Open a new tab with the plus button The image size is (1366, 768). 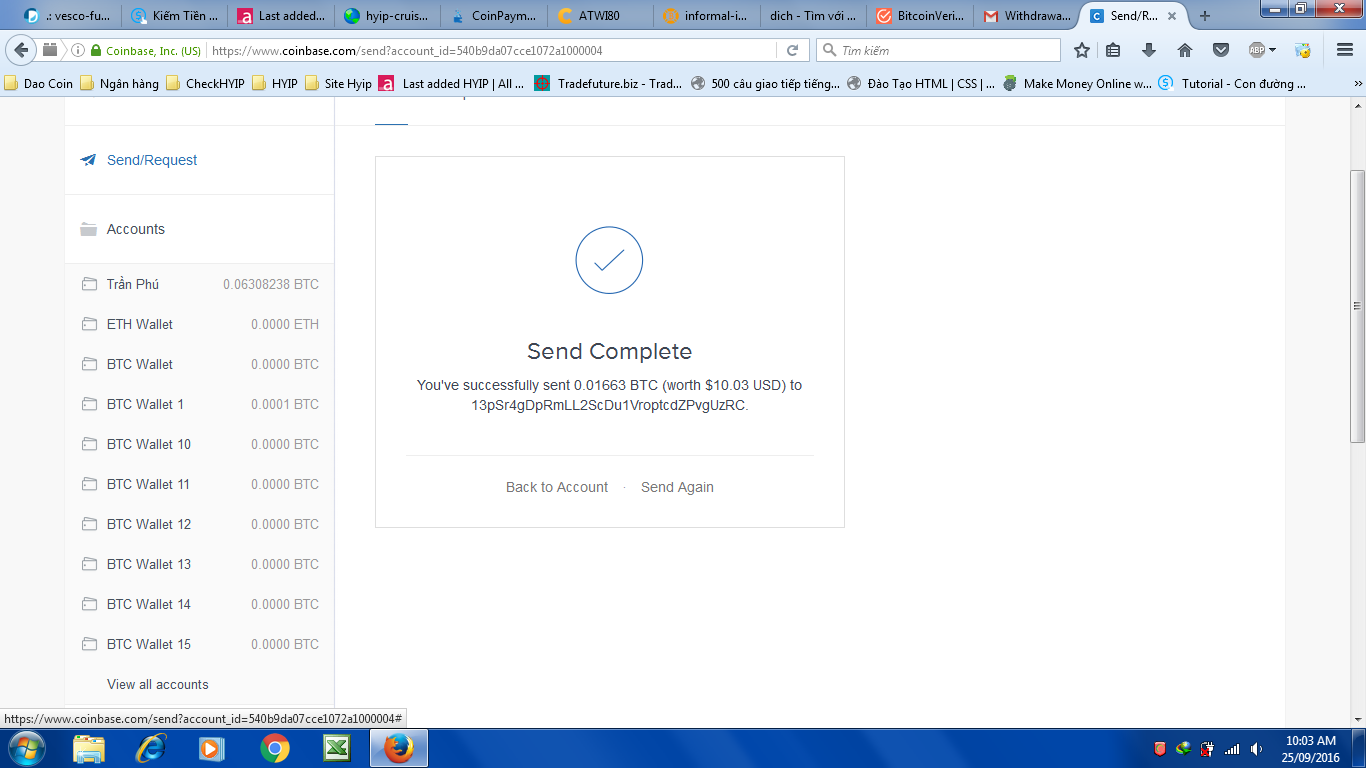1205,16
